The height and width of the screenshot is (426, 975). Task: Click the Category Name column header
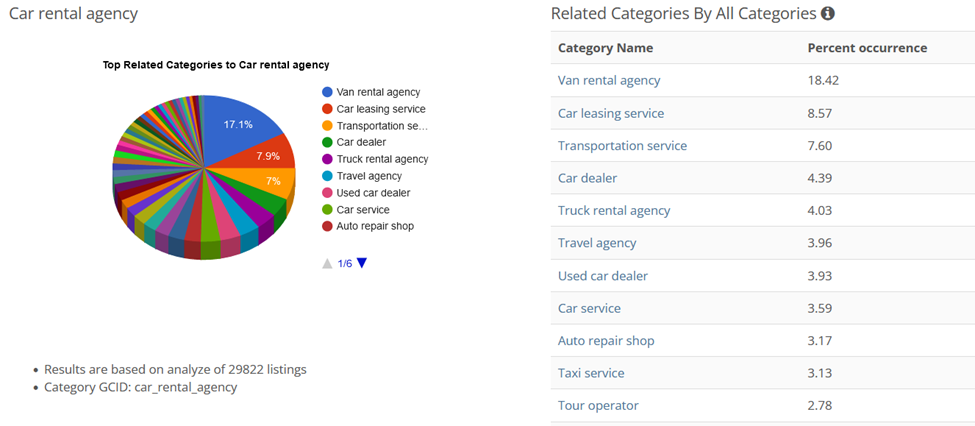pos(605,48)
